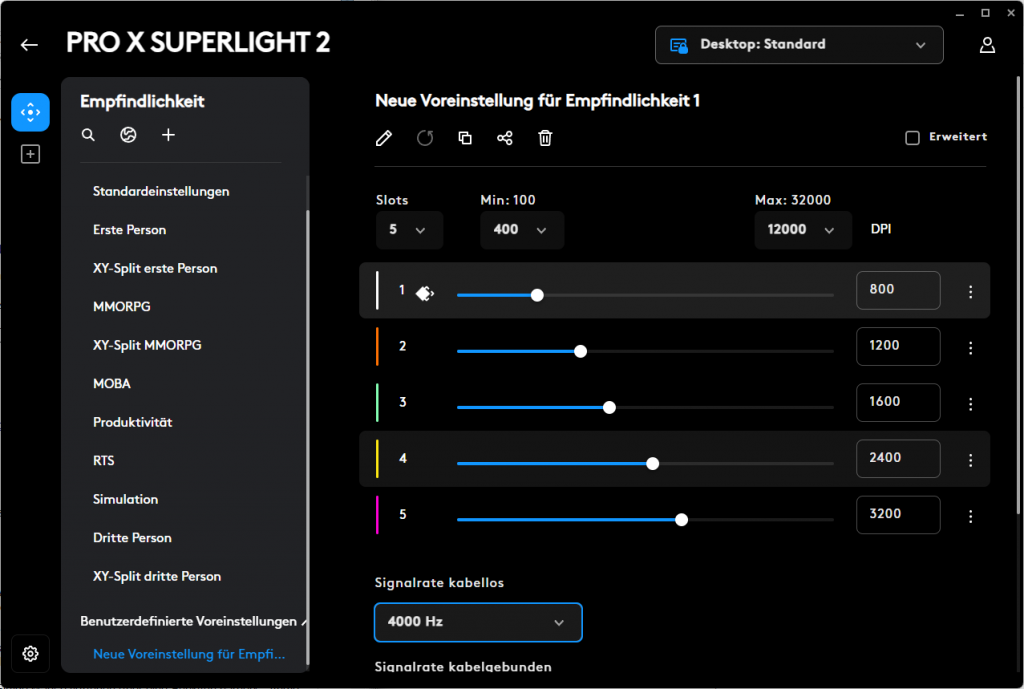Go back using the left arrow
This screenshot has height=689, width=1024.
coord(29,44)
